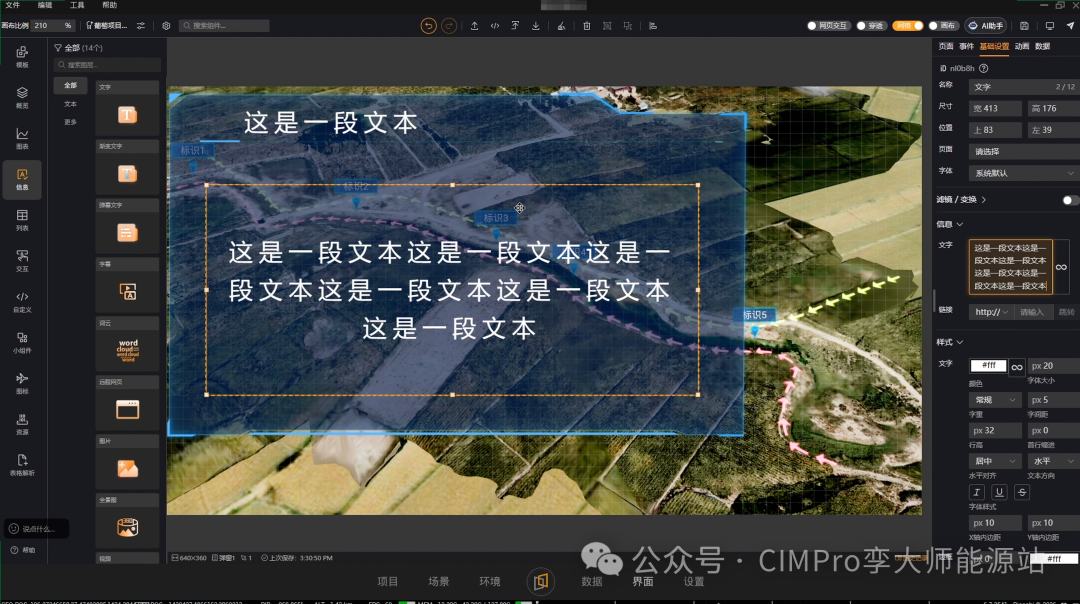Go to the 场景 bottom navigation
The height and width of the screenshot is (604, 1080).
point(438,581)
